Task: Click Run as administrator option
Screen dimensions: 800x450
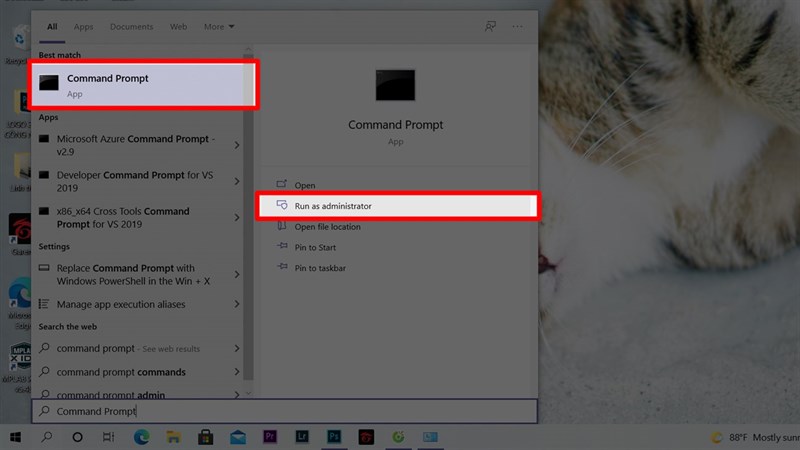Action: 397,206
